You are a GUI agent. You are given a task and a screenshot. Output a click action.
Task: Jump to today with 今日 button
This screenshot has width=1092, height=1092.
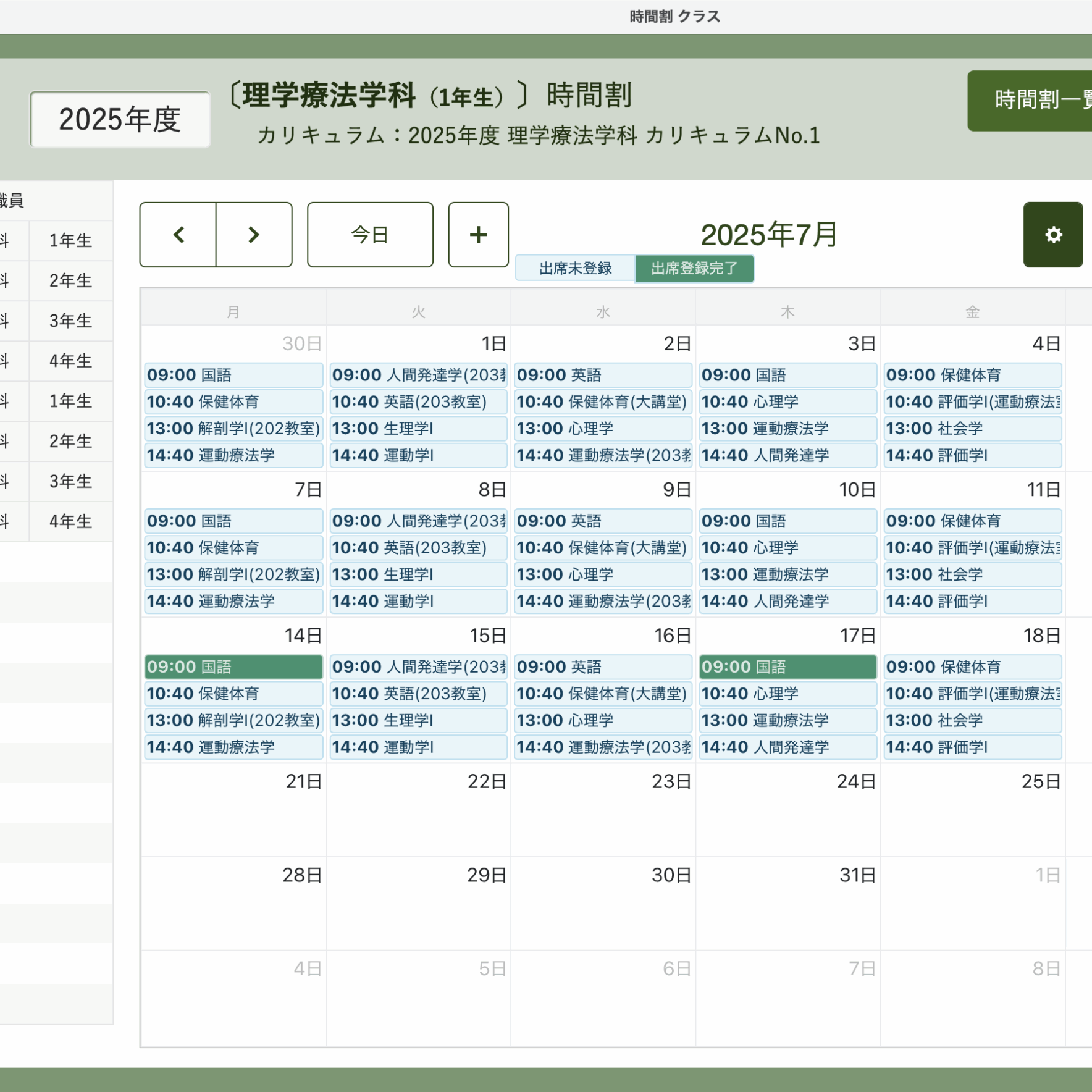coord(370,235)
